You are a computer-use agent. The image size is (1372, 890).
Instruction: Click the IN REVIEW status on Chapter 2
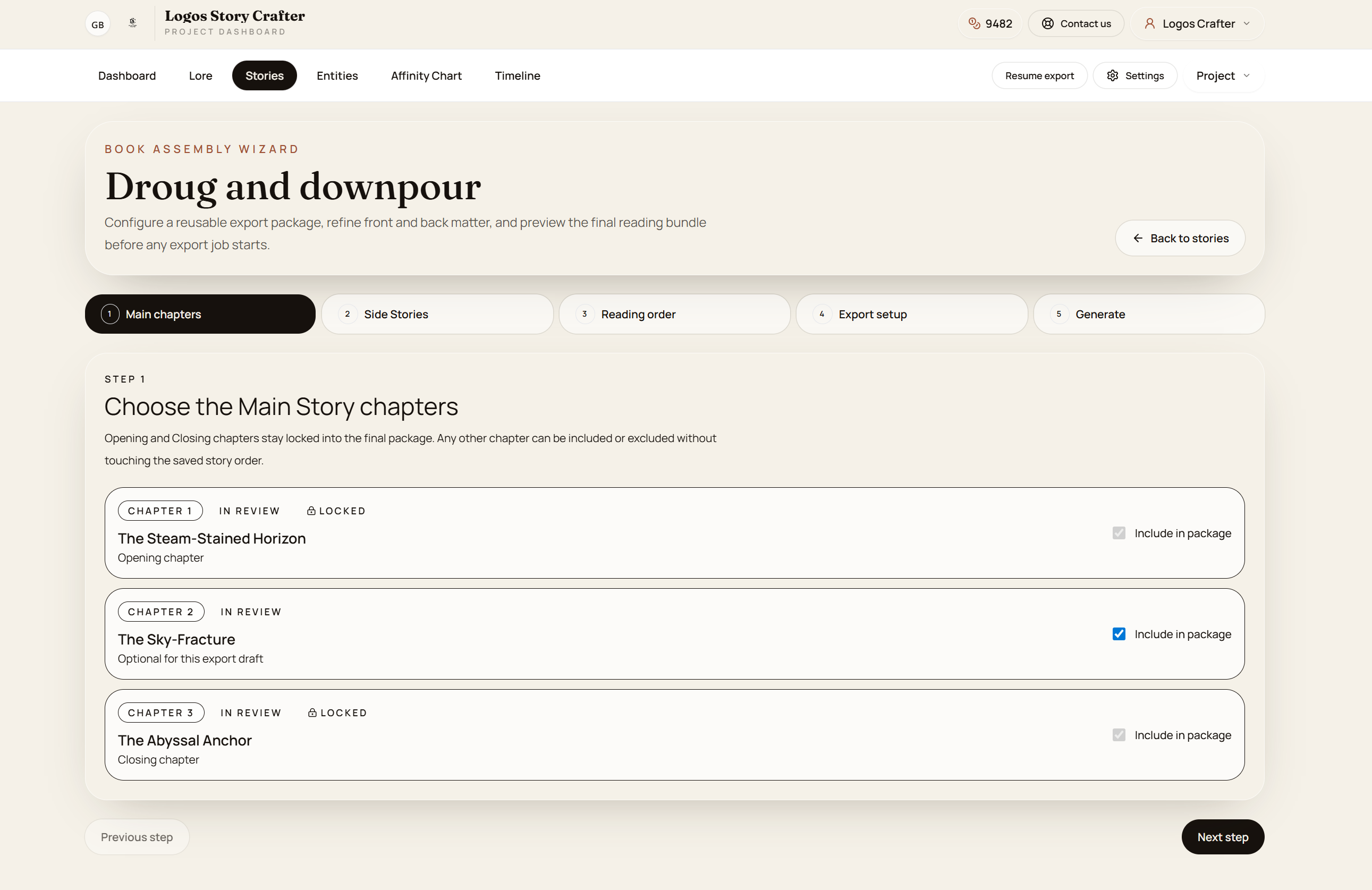(x=251, y=612)
